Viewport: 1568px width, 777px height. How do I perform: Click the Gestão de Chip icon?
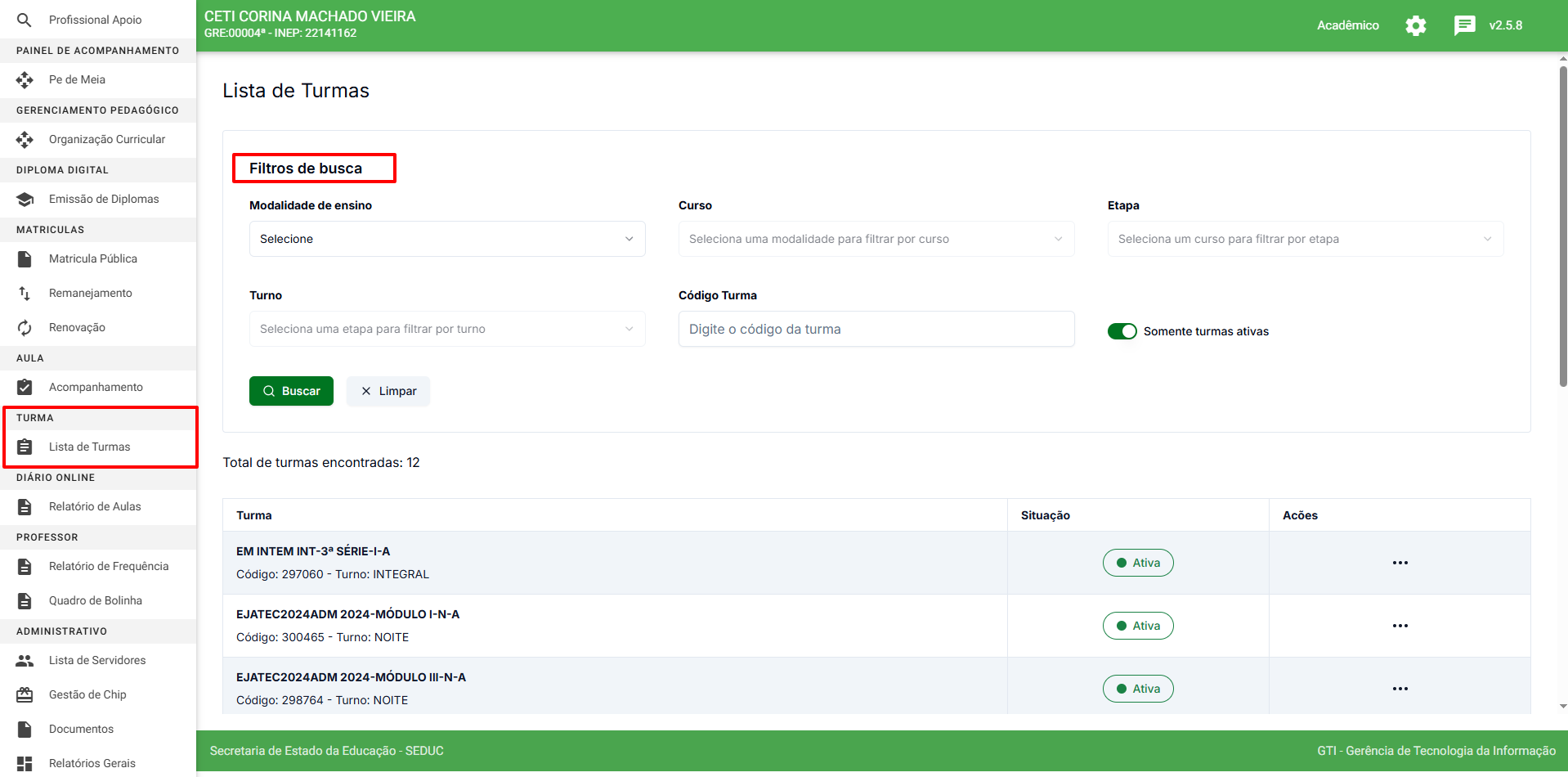click(x=25, y=694)
